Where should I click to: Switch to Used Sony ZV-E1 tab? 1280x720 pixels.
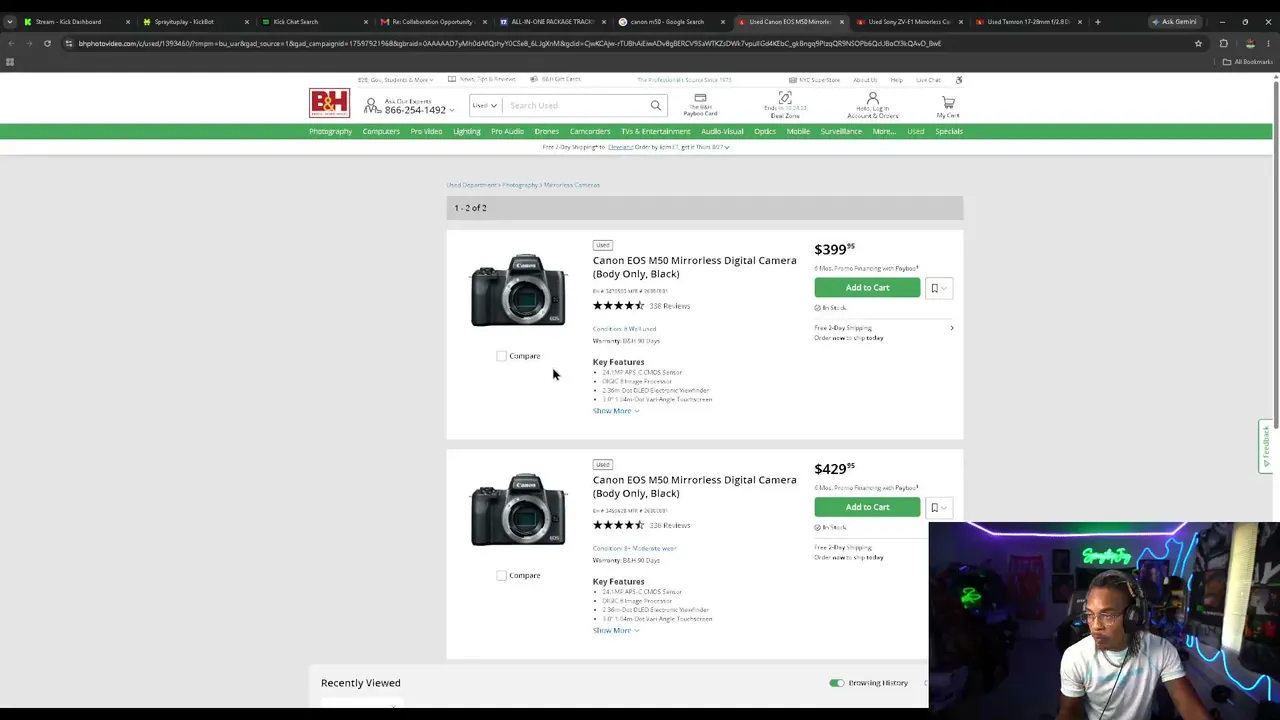pyautogui.click(x=908, y=21)
